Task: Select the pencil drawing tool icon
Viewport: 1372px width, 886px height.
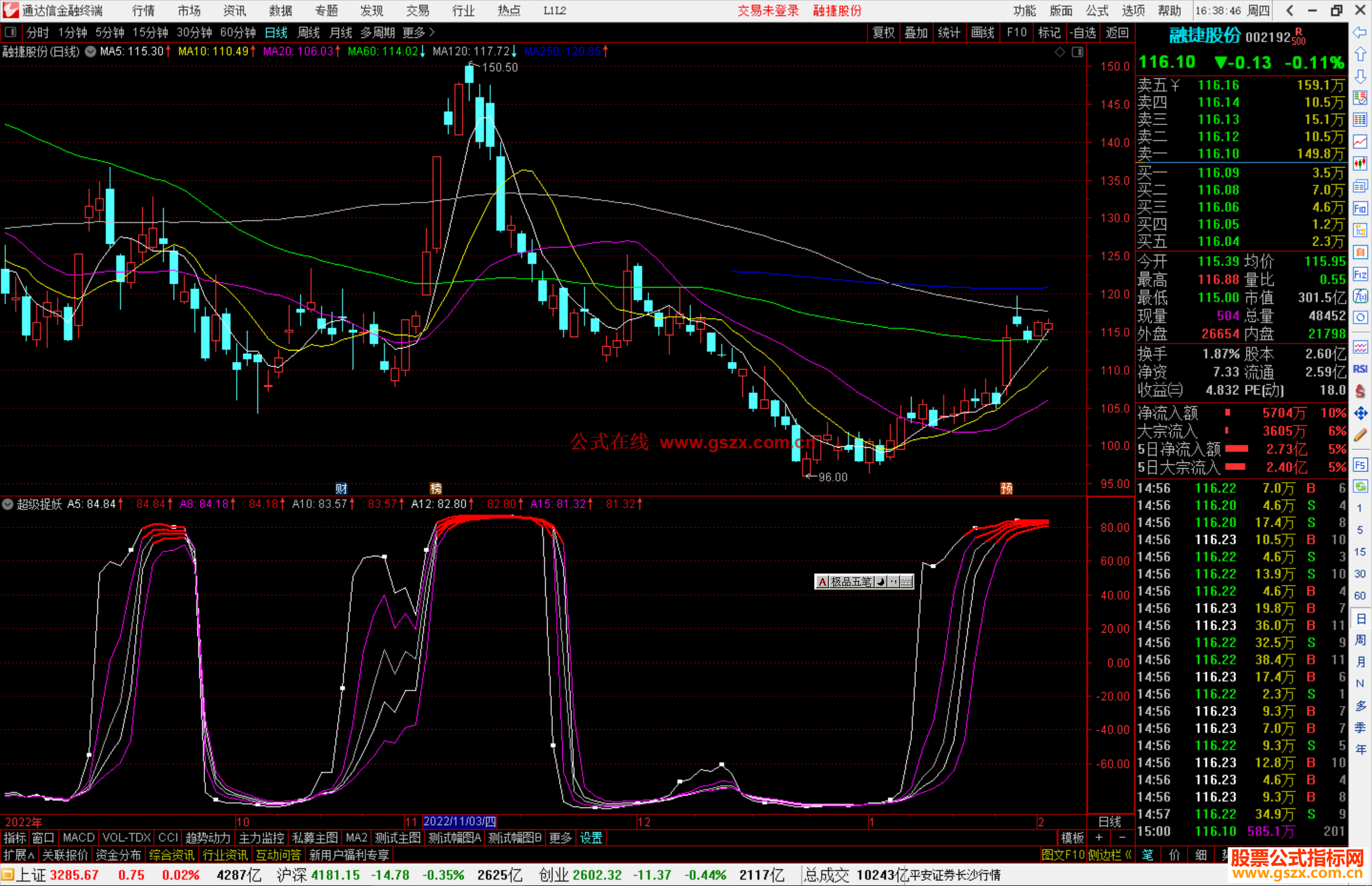Action: [x=1360, y=436]
